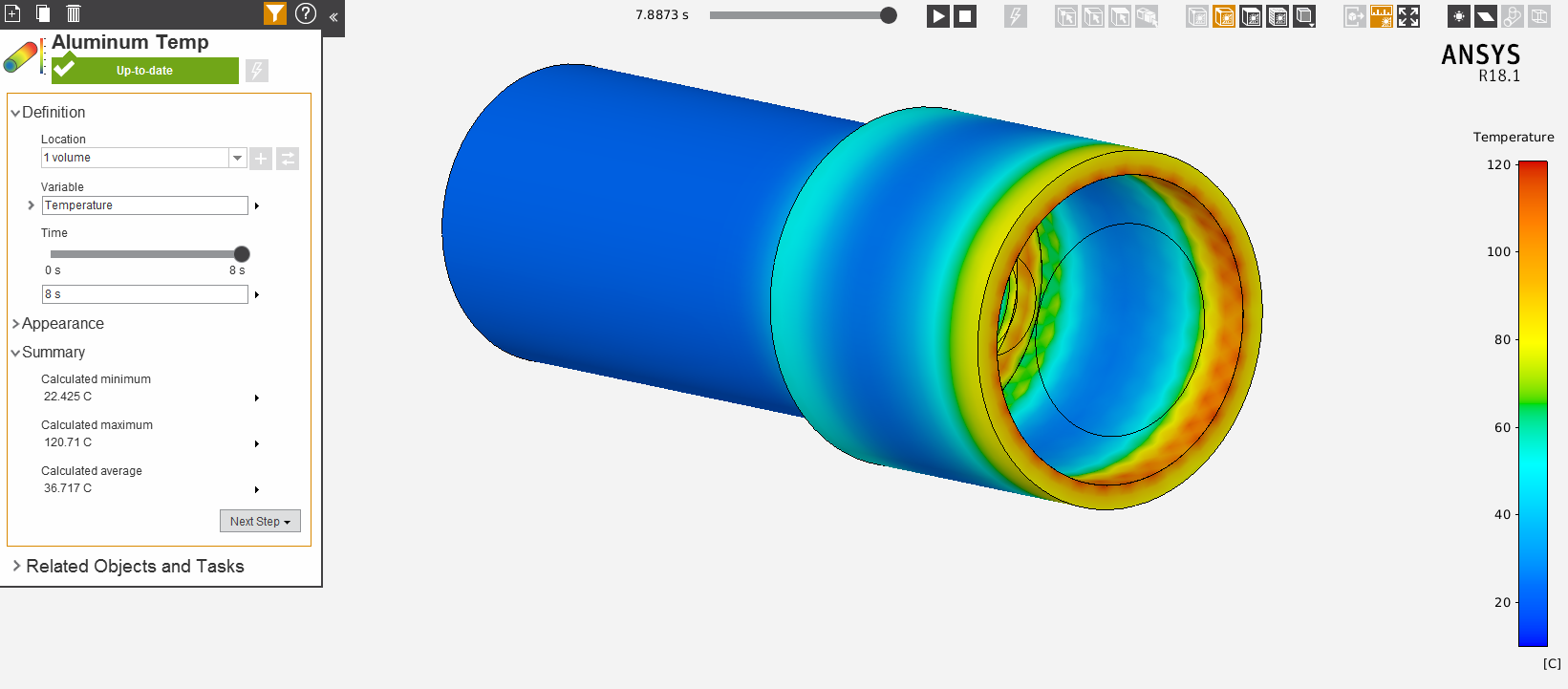
Task: Collapse the panel with the double chevron
Action: tap(333, 17)
